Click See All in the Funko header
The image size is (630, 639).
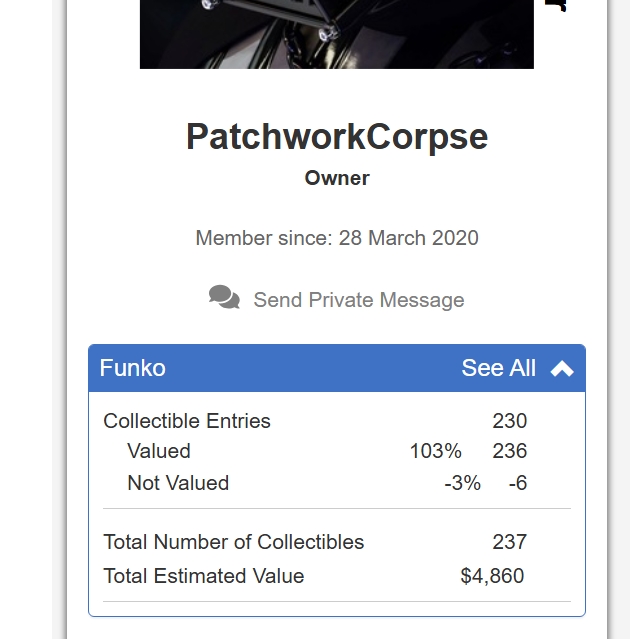click(498, 368)
